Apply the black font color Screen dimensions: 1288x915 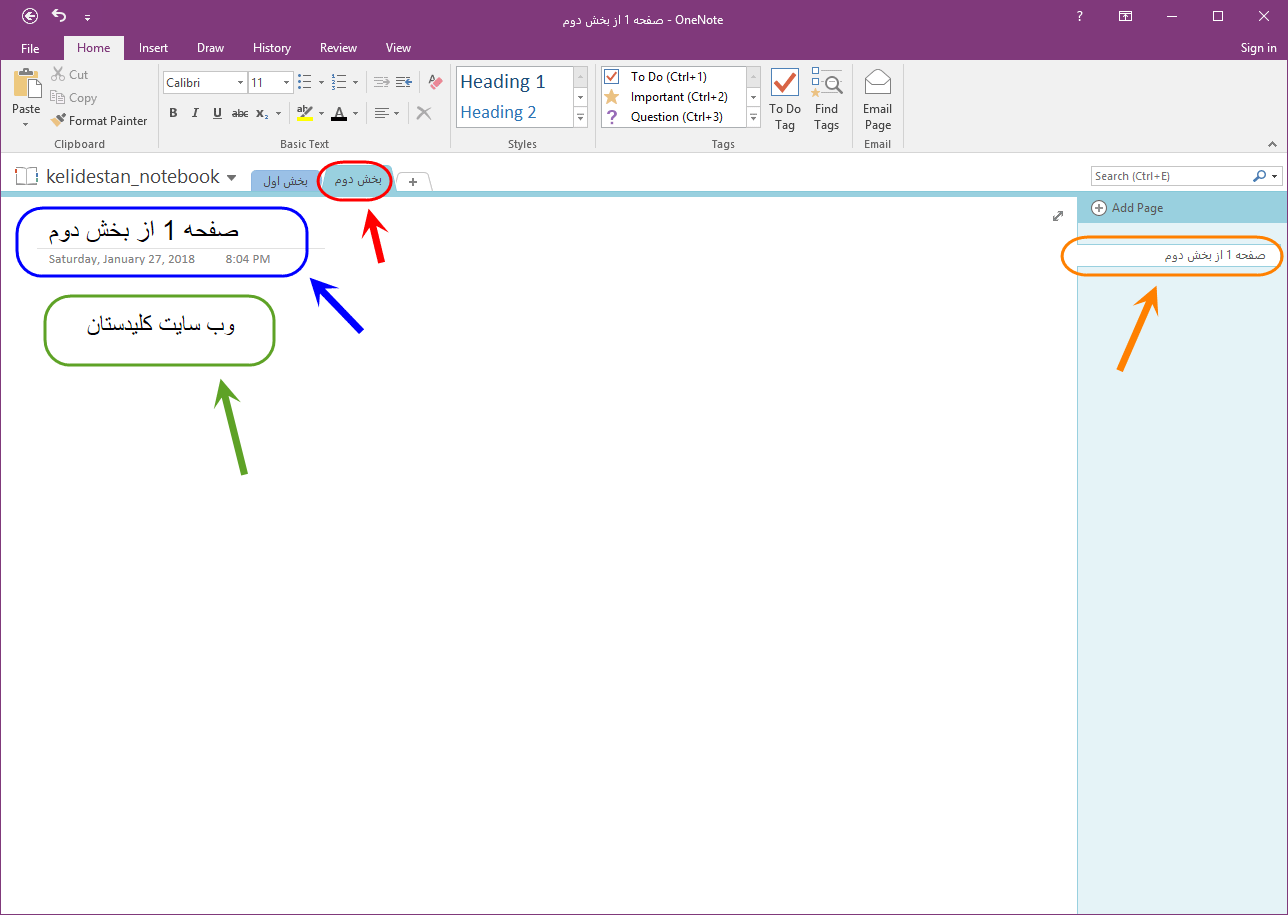click(x=339, y=113)
